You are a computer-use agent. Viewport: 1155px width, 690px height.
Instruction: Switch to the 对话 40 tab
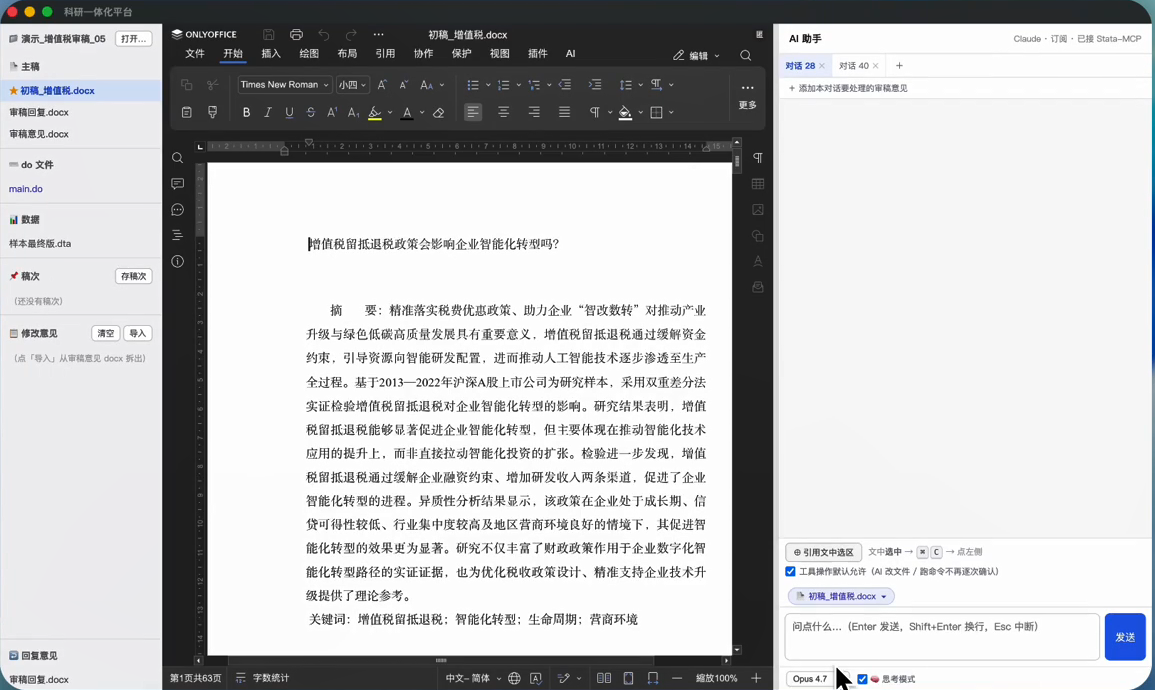pyautogui.click(x=854, y=66)
